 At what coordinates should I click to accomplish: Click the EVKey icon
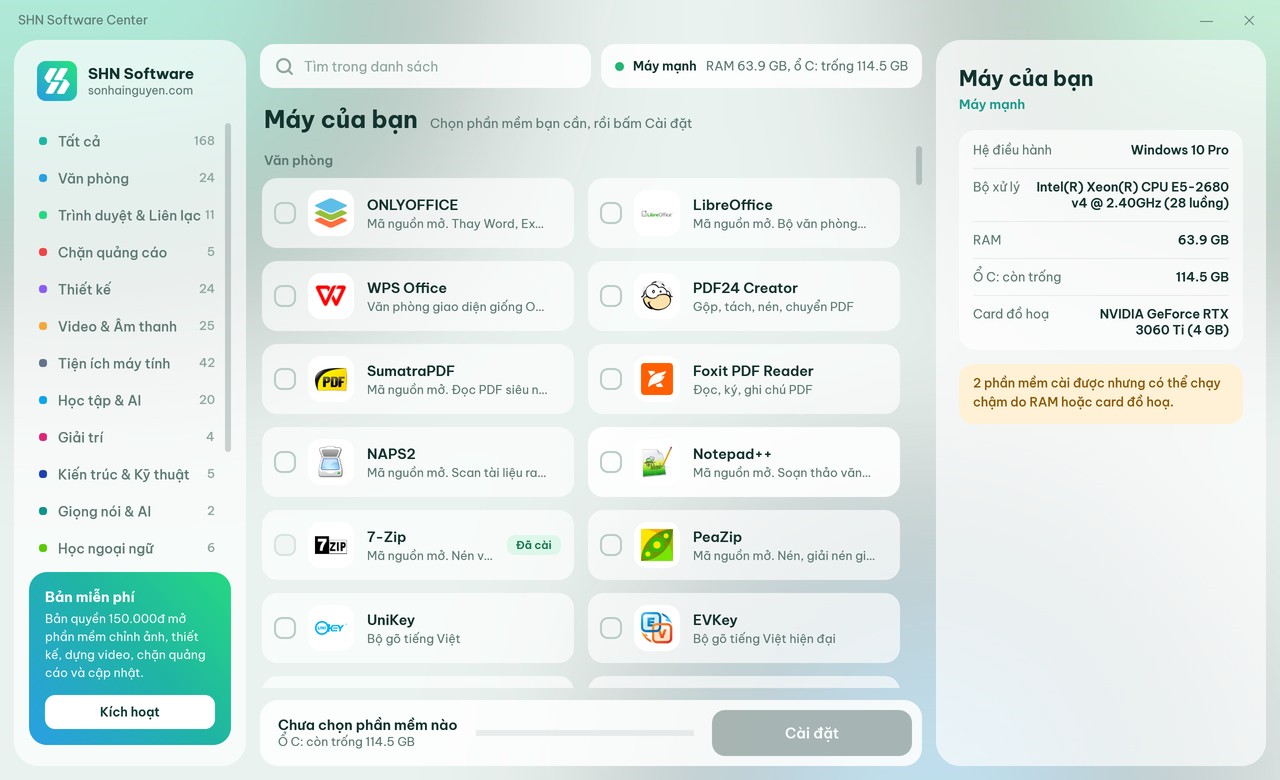pos(657,628)
